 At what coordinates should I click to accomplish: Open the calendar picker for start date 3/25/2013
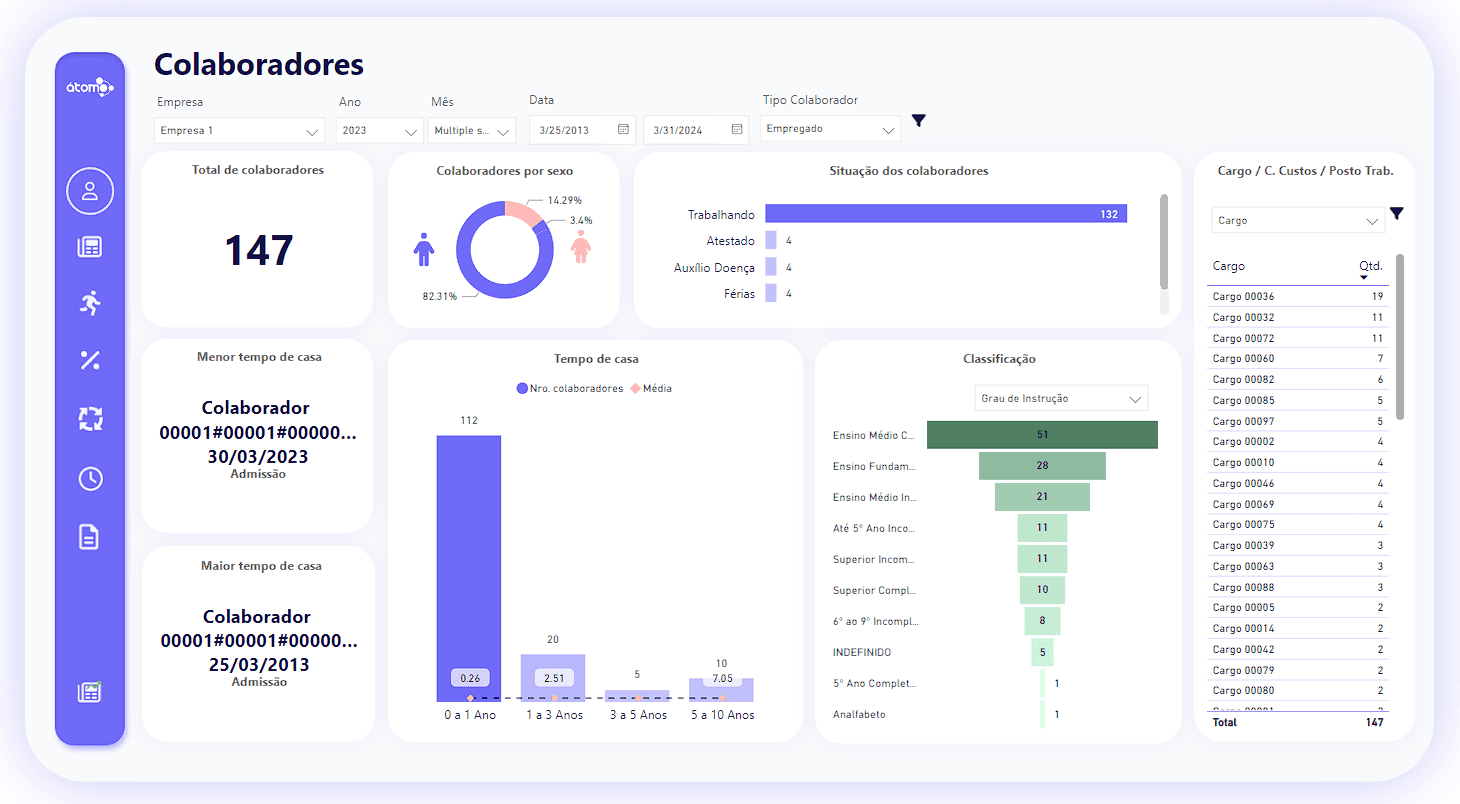click(x=623, y=129)
